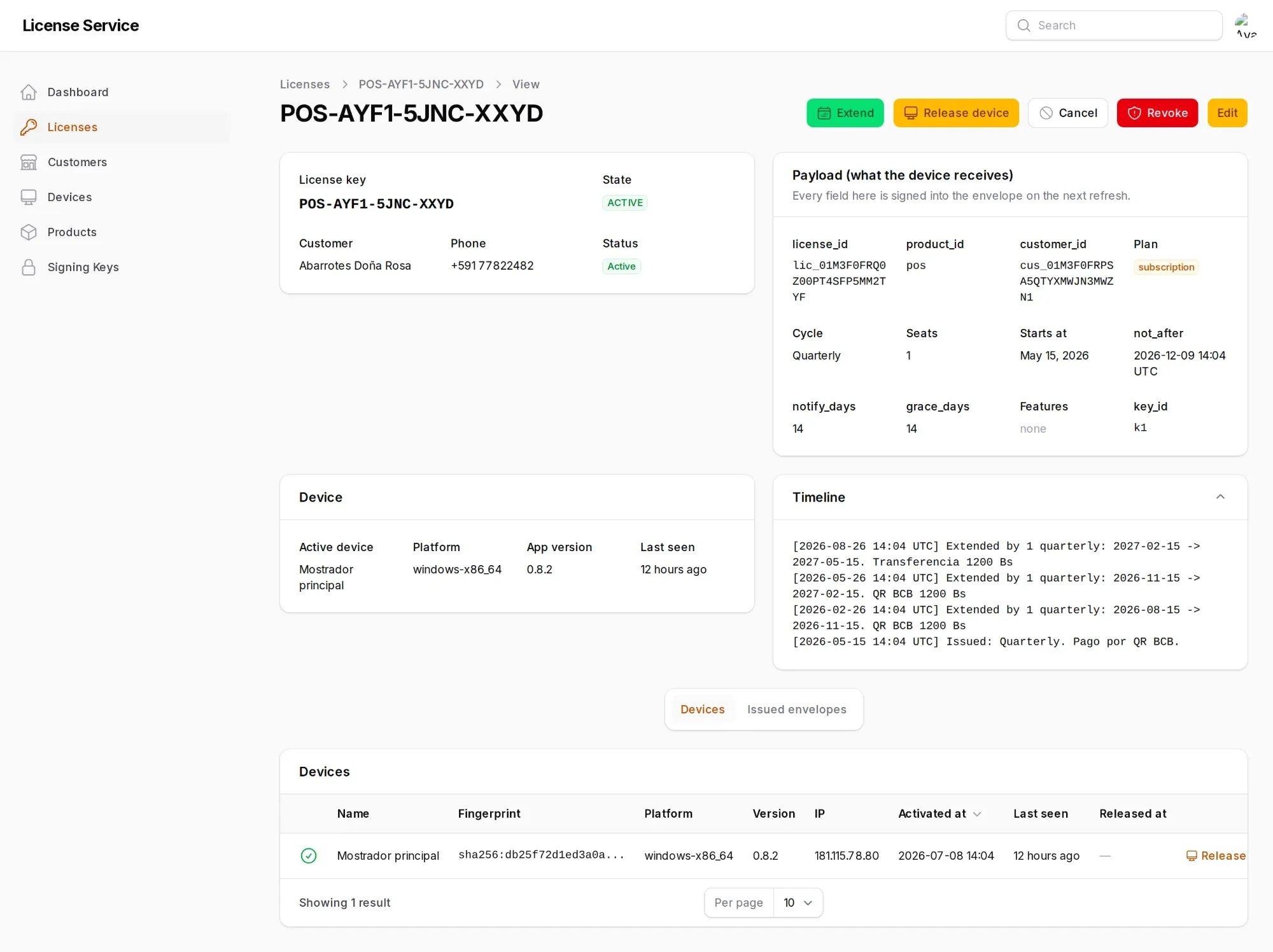Click the Products box icon
Image resolution: width=1273 pixels, height=952 pixels.
29,232
